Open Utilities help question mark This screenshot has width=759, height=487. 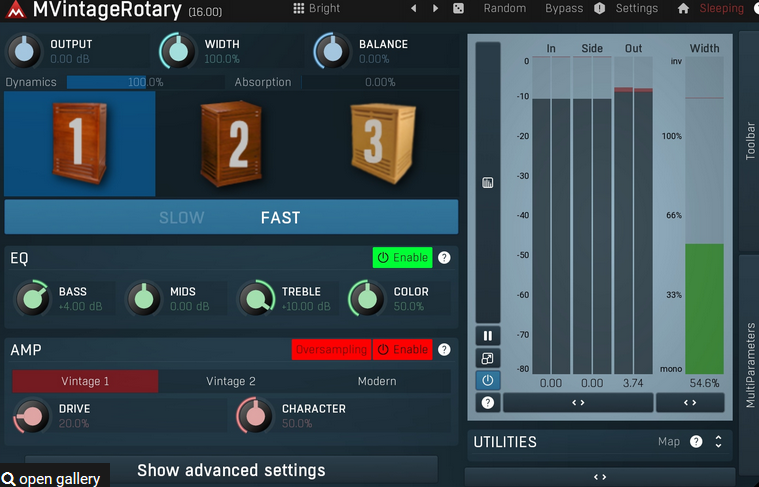(696, 441)
